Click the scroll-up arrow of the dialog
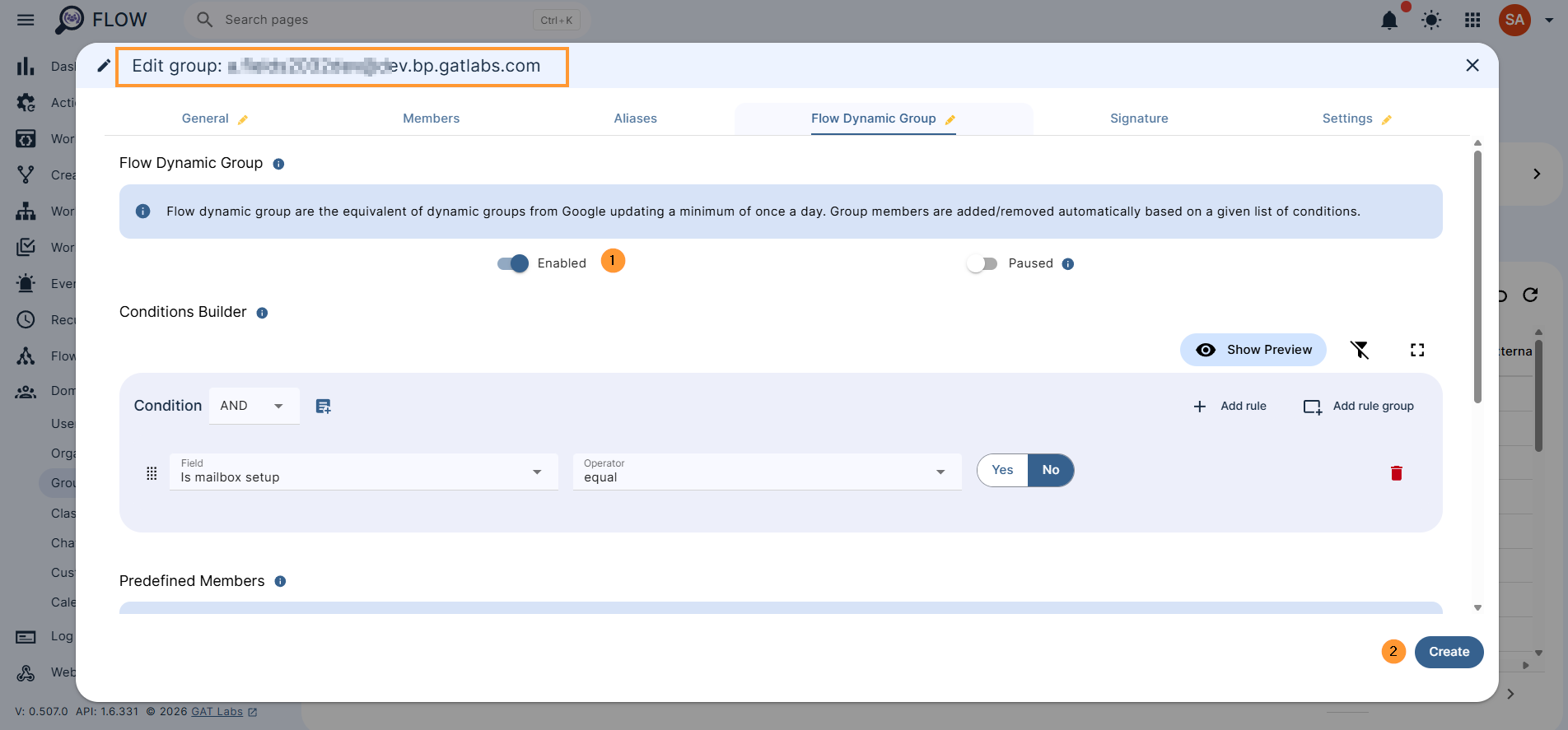This screenshot has width=1568, height=730. (1477, 143)
